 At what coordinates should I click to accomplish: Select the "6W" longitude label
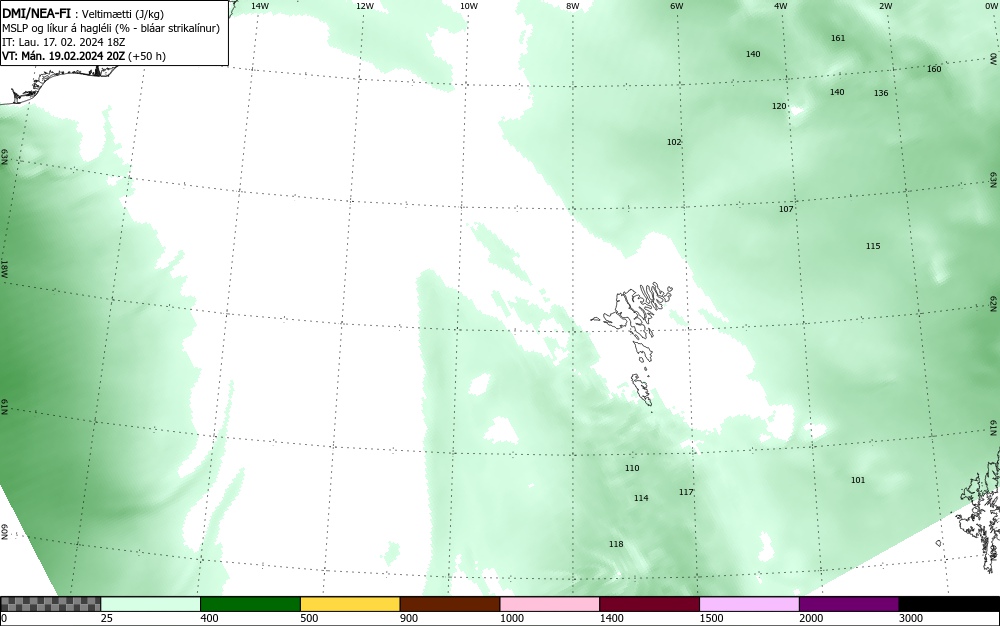(677, 6)
